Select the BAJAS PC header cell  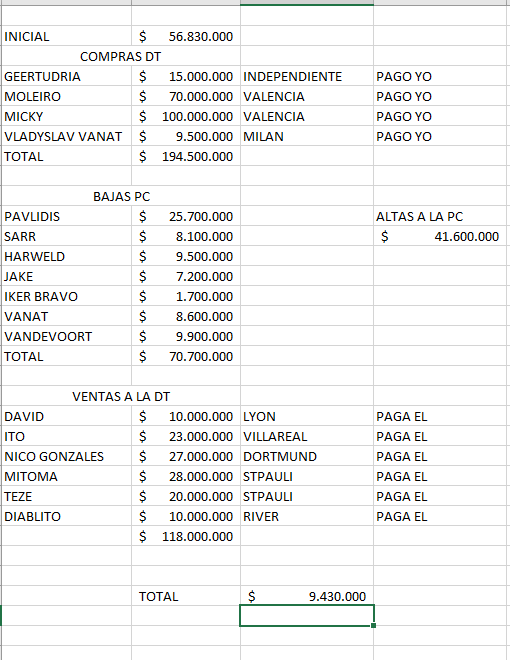pos(121,196)
